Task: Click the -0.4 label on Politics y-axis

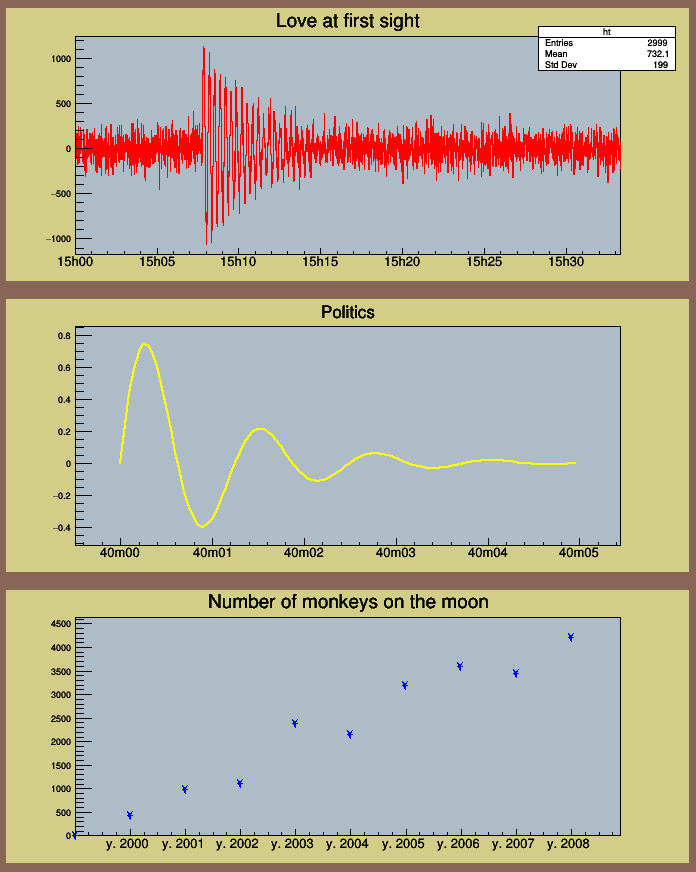Action: [x=62, y=528]
